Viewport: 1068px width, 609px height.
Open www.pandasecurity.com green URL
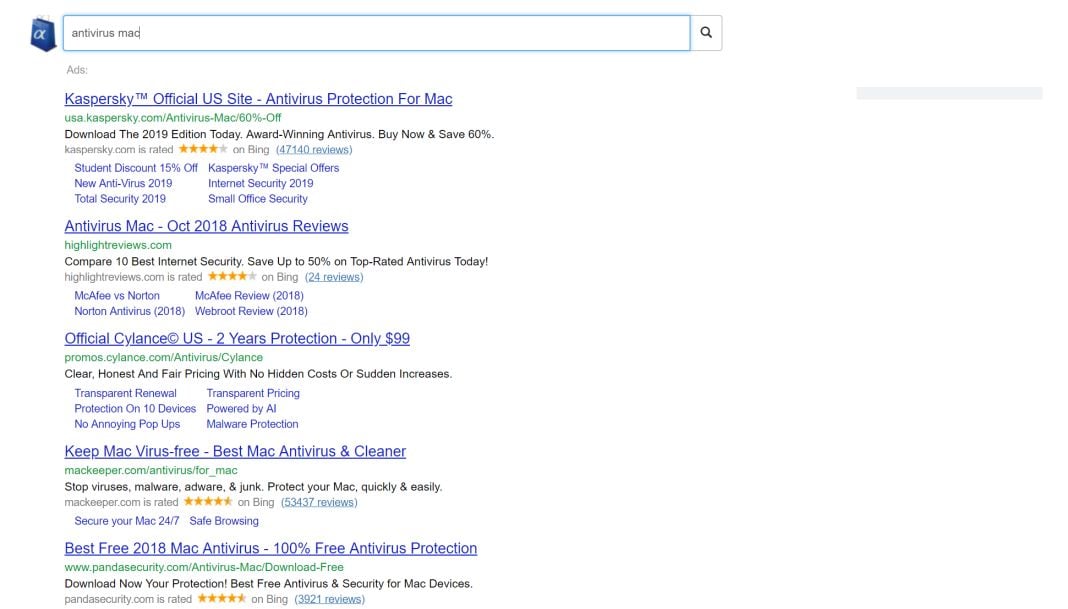(204, 567)
